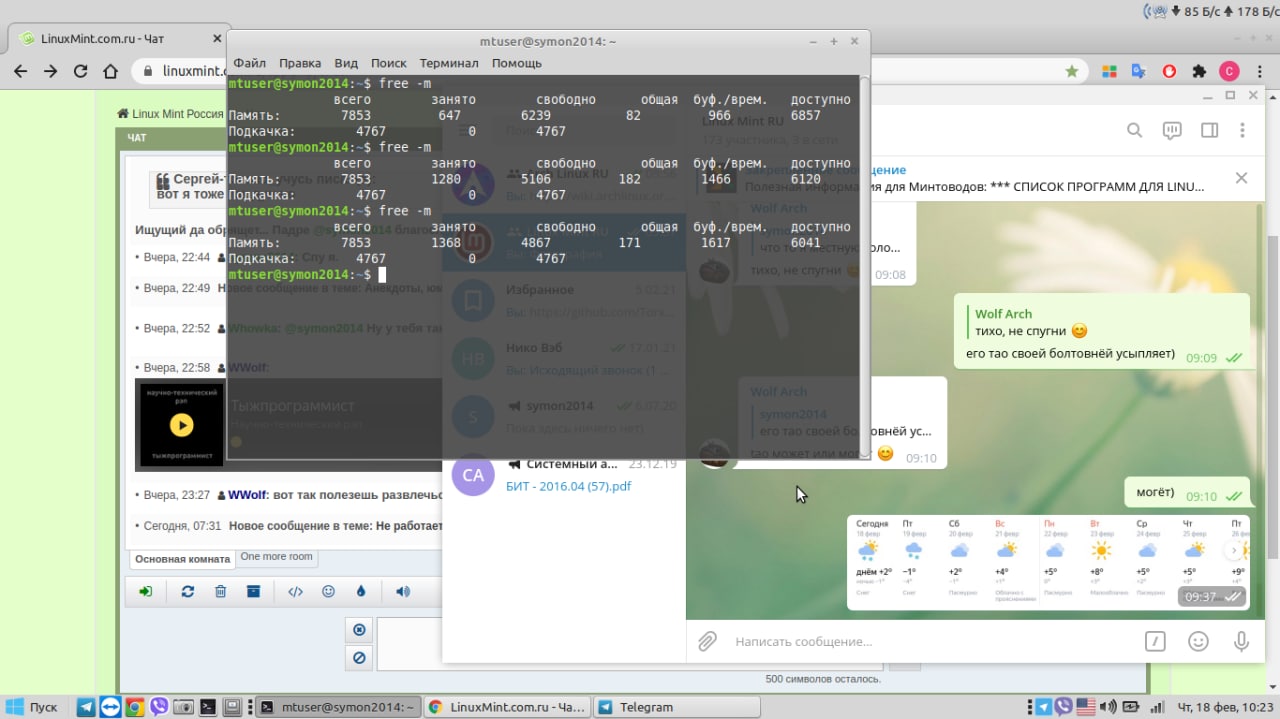Open bot commands slash icon
1280x719 pixels.
coord(1154,641)
